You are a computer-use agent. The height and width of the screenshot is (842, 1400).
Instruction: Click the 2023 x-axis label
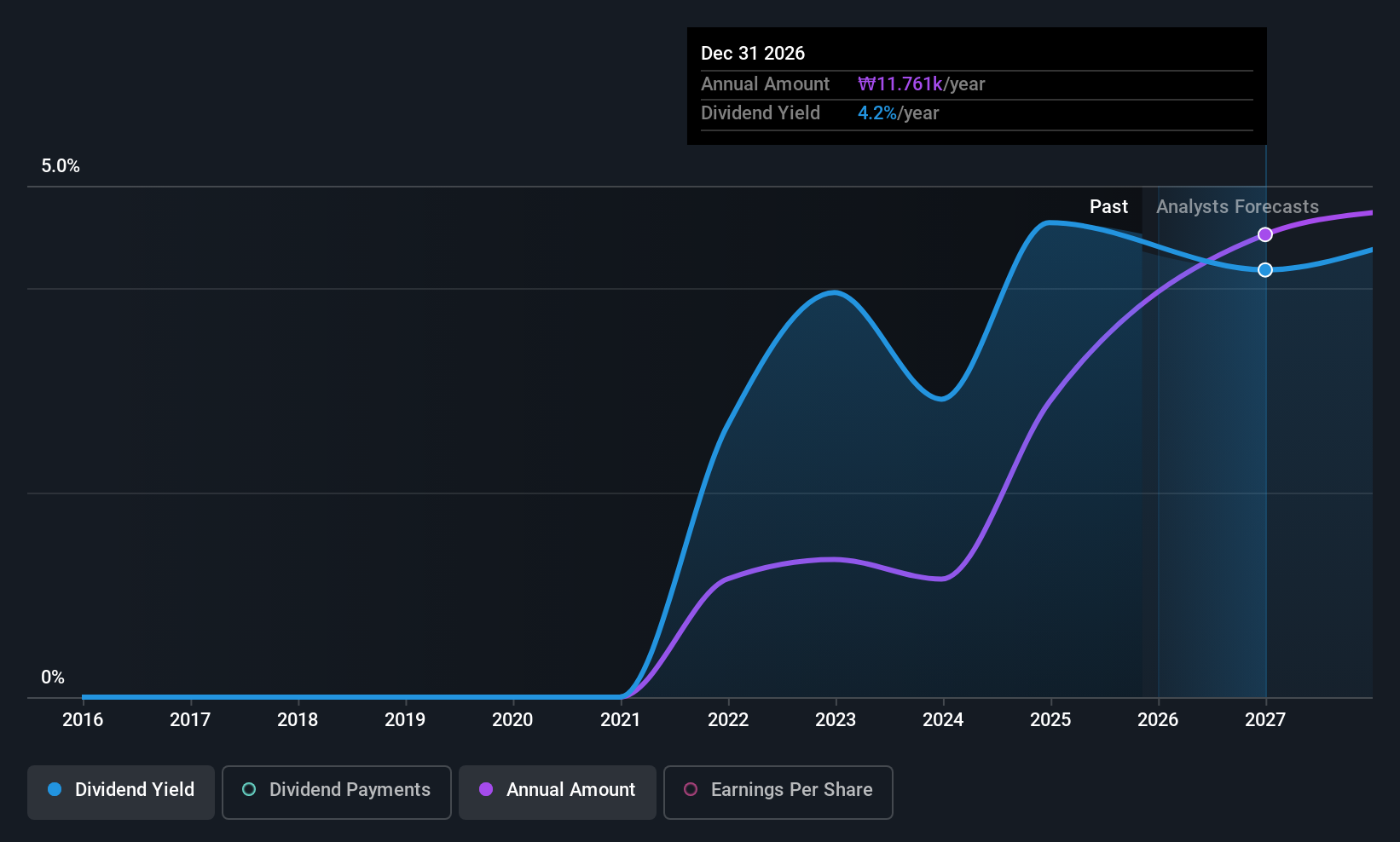tap(836, 720)
